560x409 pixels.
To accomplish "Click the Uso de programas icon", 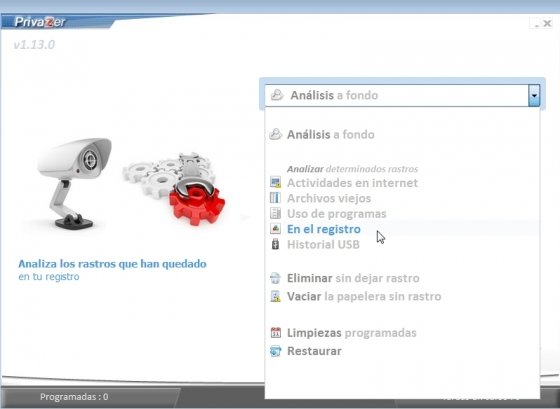I will point(275,213).
